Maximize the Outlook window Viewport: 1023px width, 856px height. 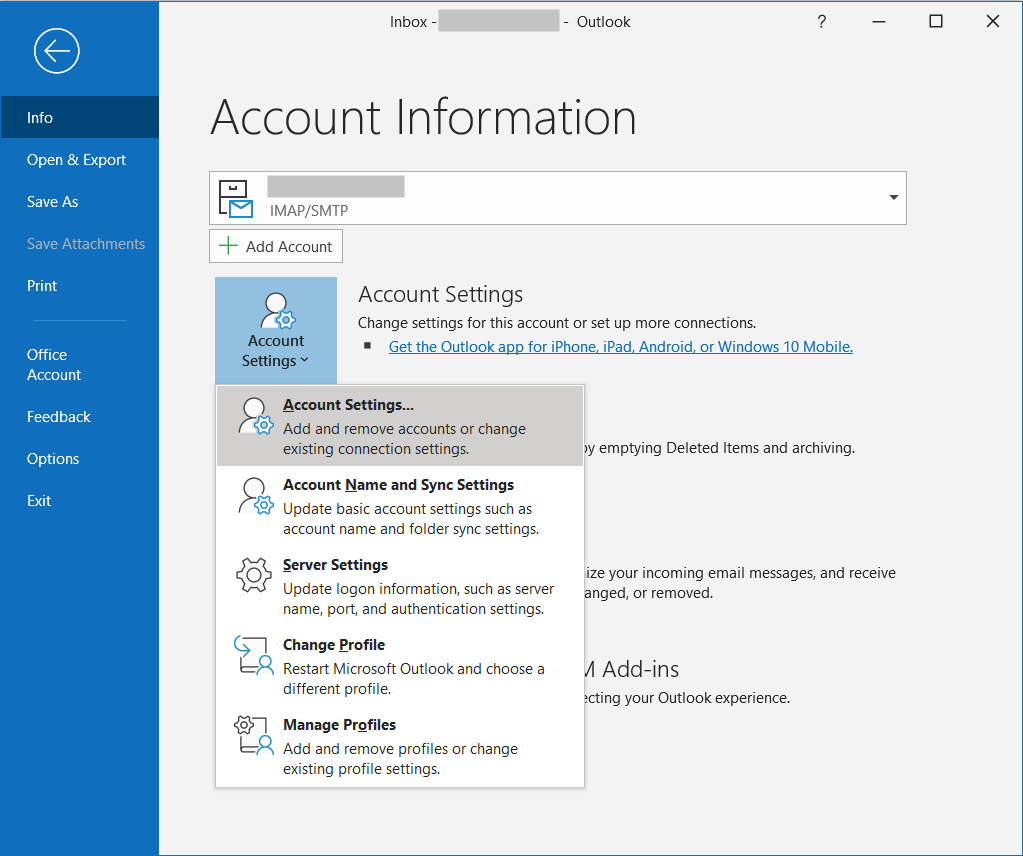(936, 22)
